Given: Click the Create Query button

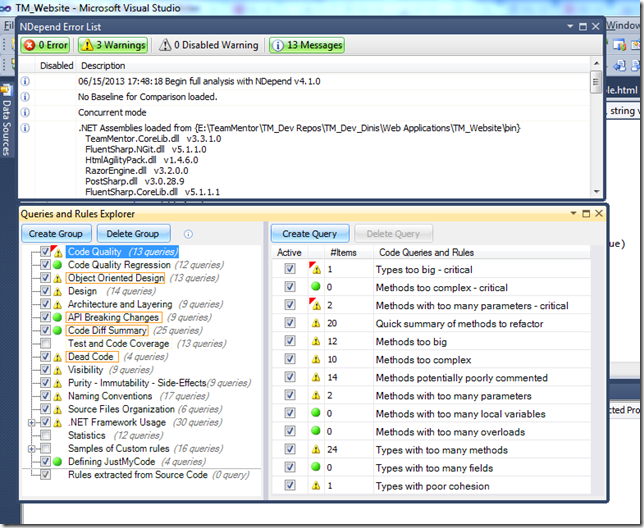Looking at the screenshot, I should (310, 234).
